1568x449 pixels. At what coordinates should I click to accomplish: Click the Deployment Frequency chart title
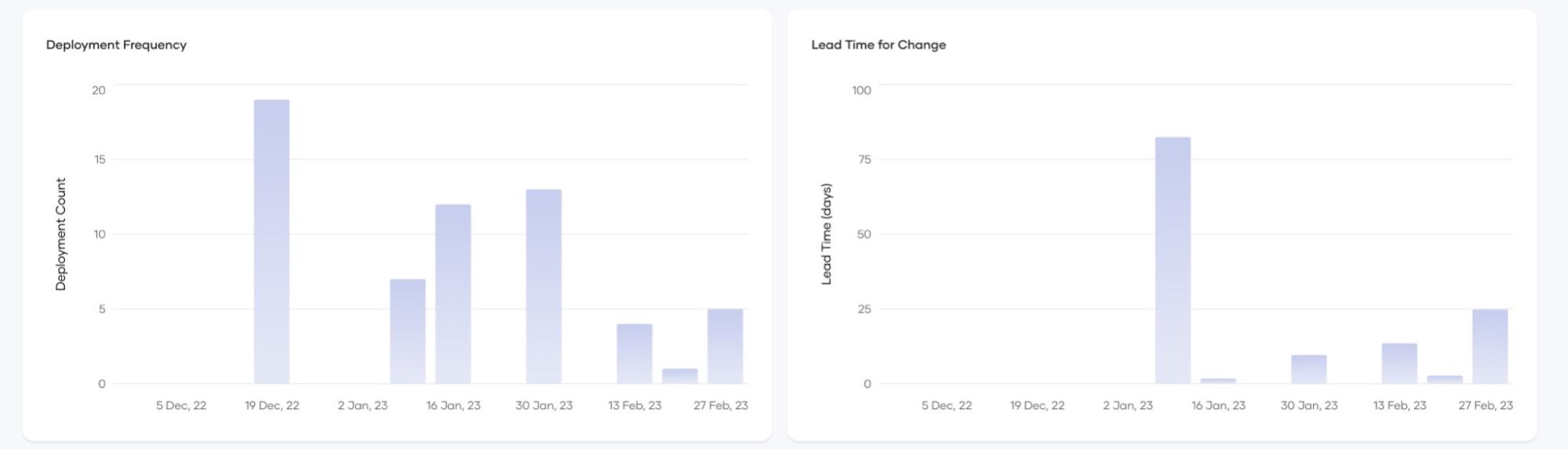pos(116,45)
